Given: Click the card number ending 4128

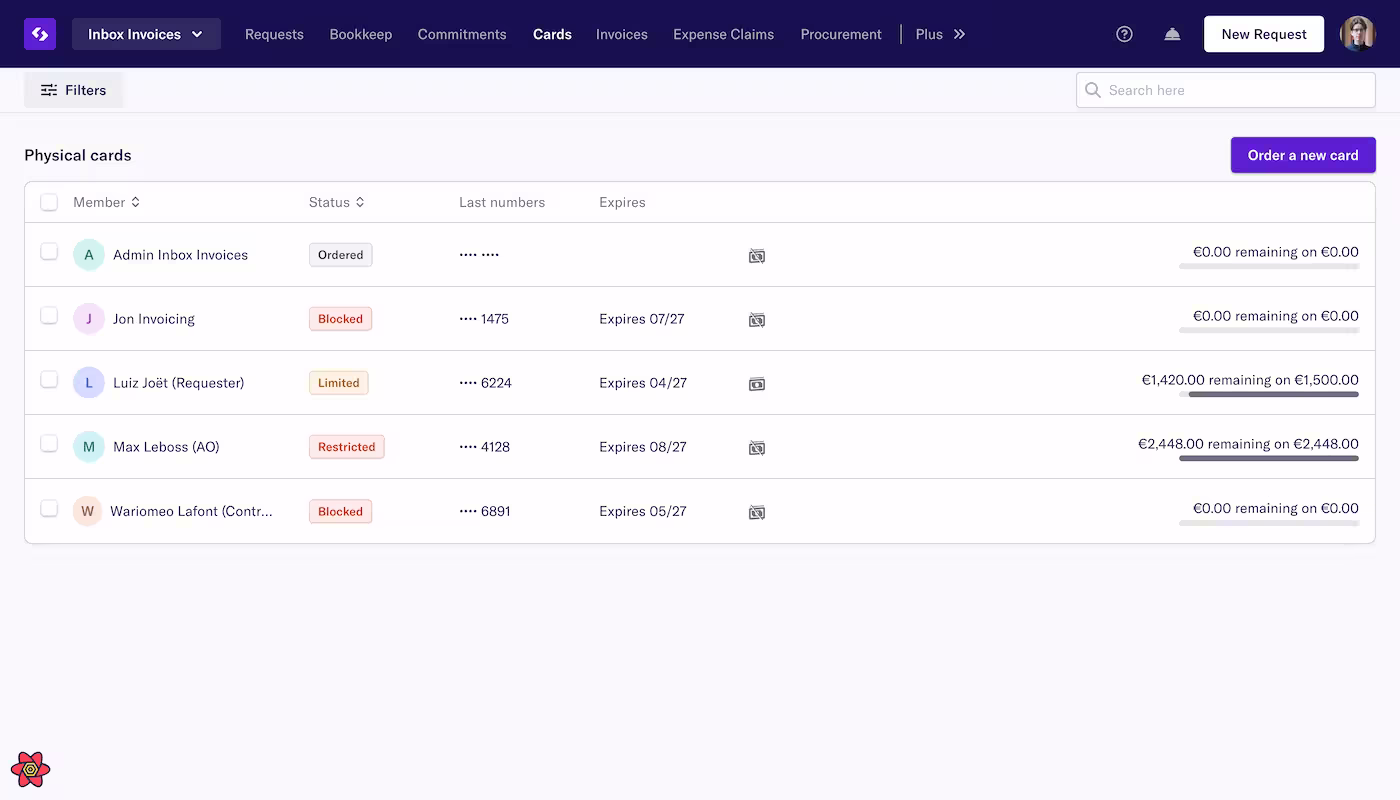Looking at the screenshot, I should pyautogui.click(x=485, y=447).
